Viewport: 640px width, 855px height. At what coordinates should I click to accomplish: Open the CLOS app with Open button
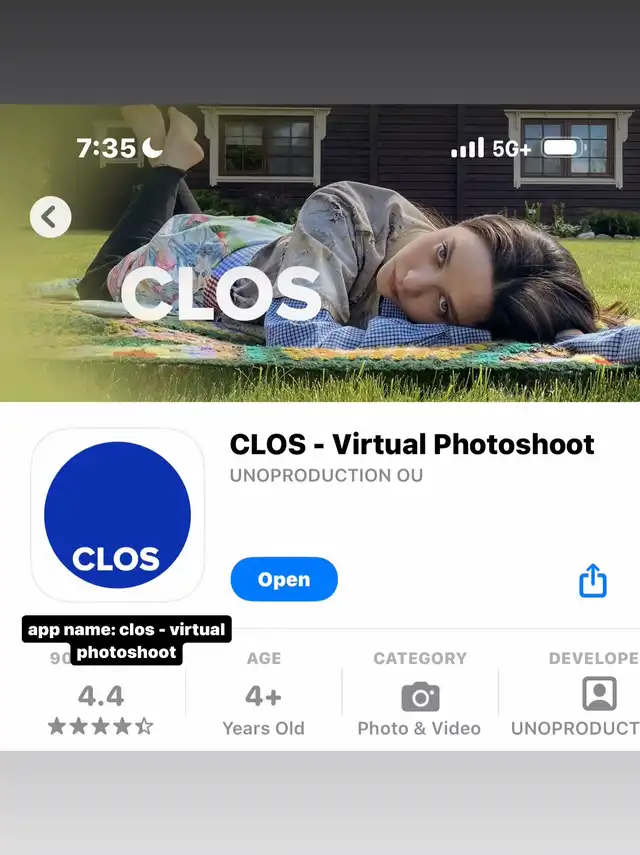click(x=284, y=579)
